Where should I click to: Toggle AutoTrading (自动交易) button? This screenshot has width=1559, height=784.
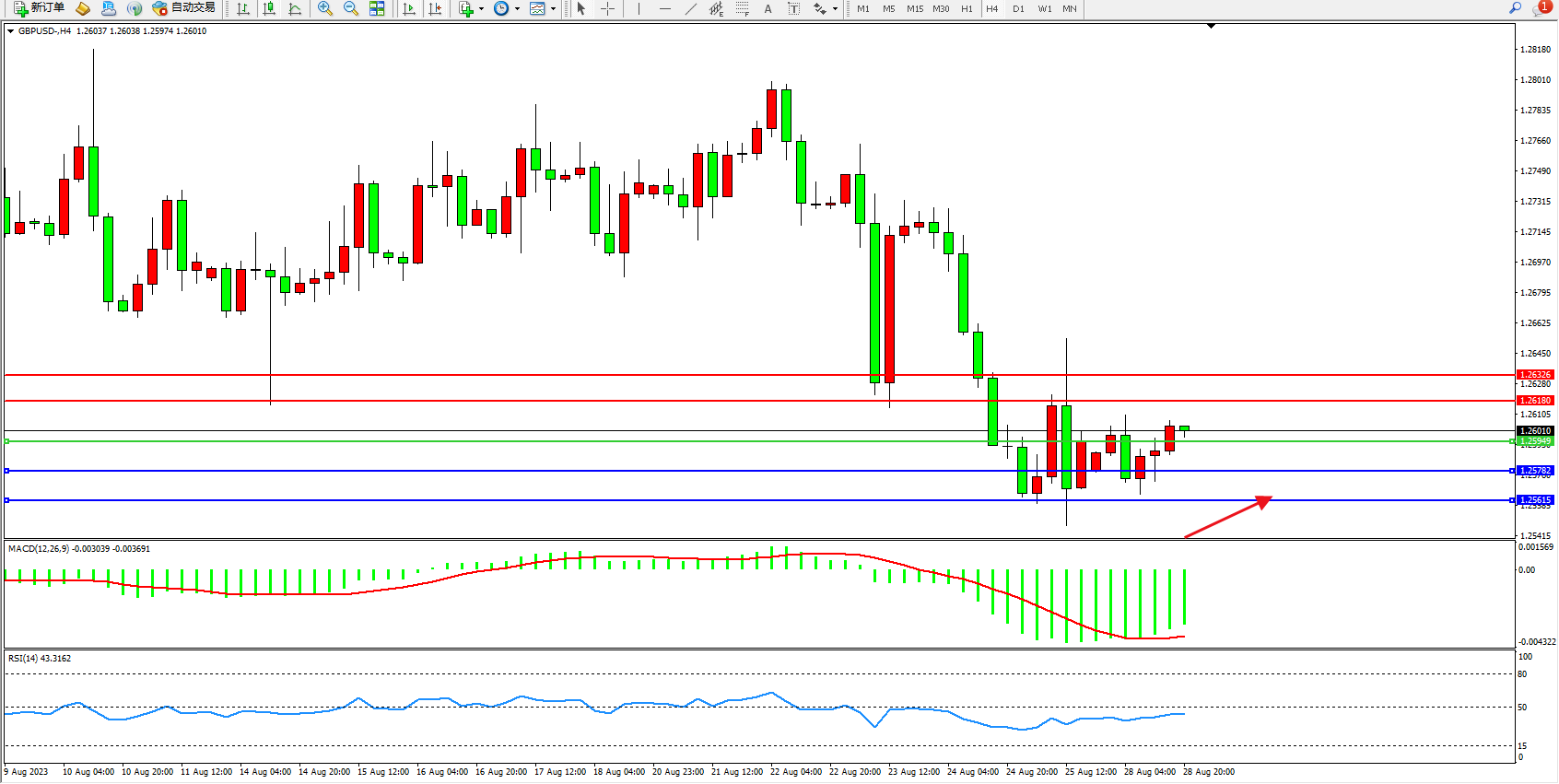coord(183,8)
